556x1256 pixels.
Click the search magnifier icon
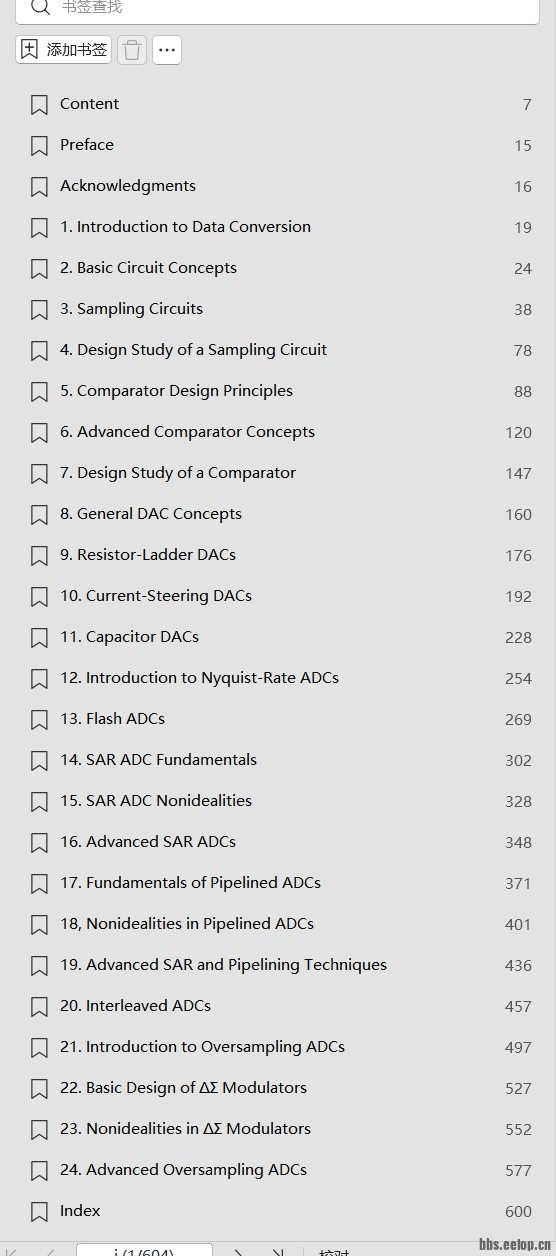[40, 7]
